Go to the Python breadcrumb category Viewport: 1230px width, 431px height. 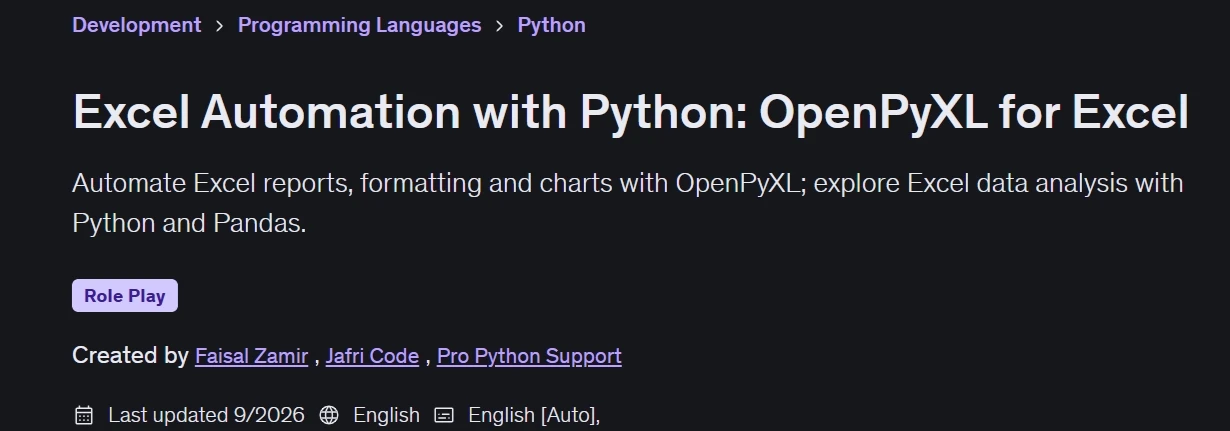point(551,25)
